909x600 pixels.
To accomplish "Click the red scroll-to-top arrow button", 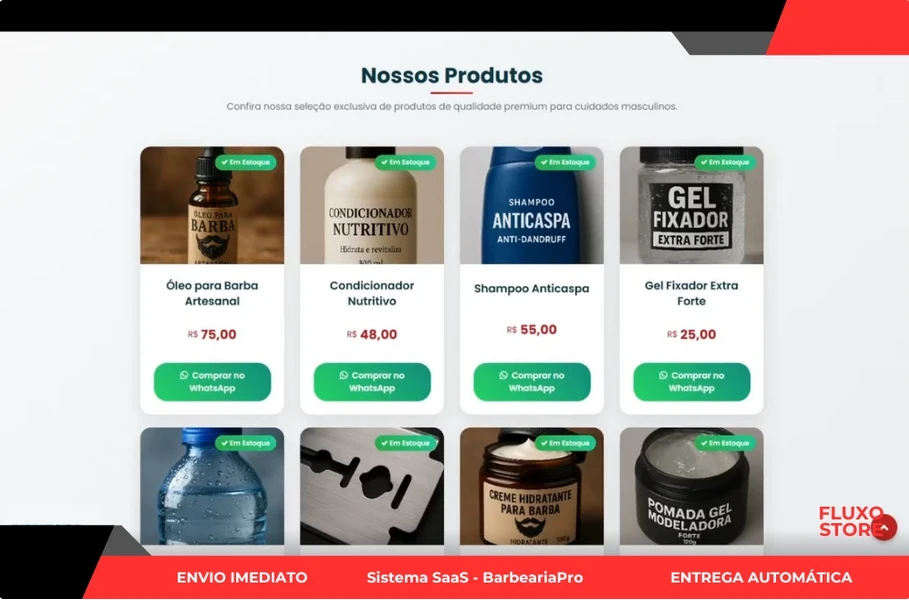I will (x=884, y=527).
